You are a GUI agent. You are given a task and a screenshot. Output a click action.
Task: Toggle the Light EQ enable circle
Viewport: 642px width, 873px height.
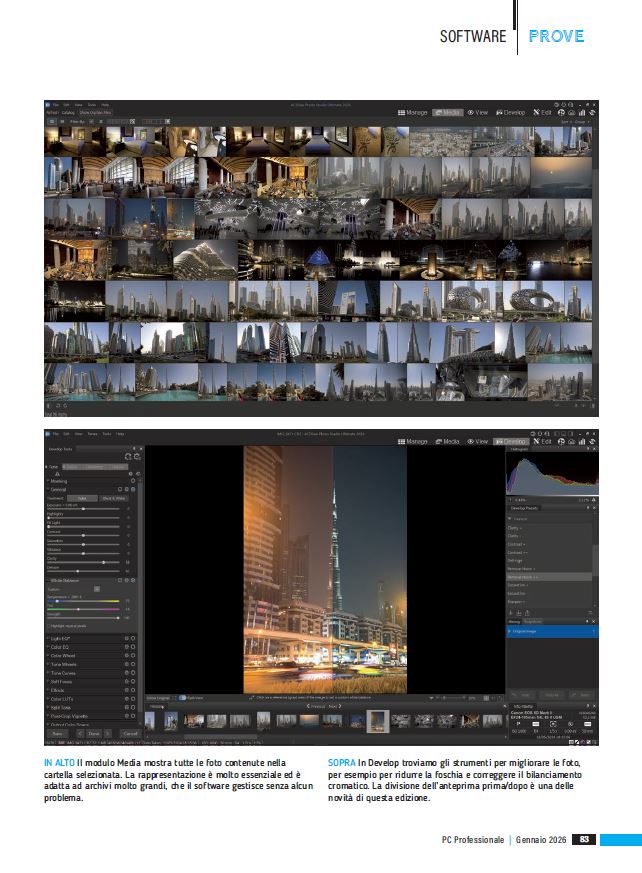[133, 639]
